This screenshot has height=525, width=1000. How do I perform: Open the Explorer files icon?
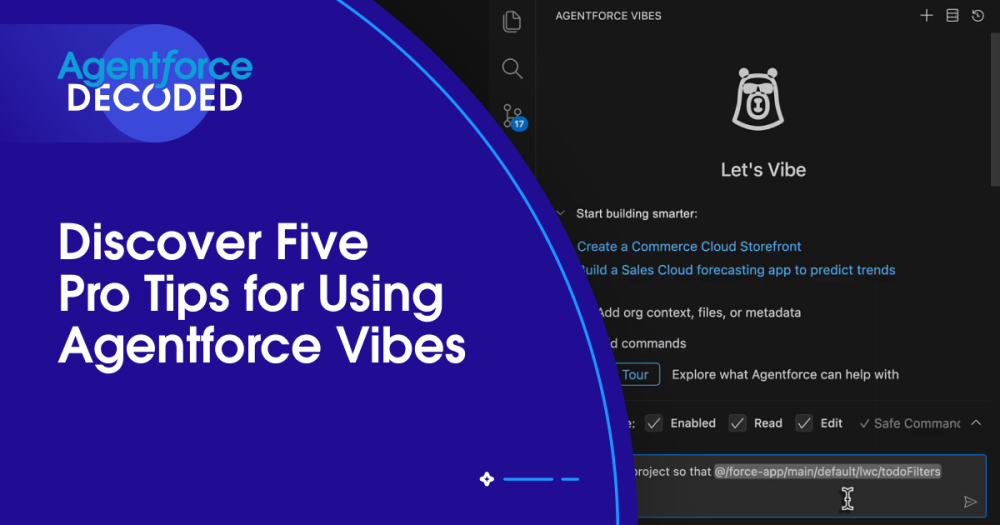coord(512,21)
